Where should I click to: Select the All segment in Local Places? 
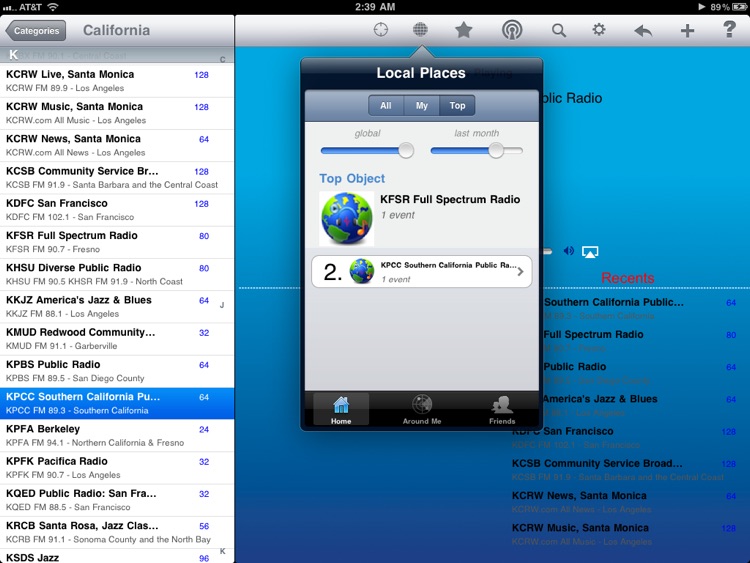tap(386, 106)
